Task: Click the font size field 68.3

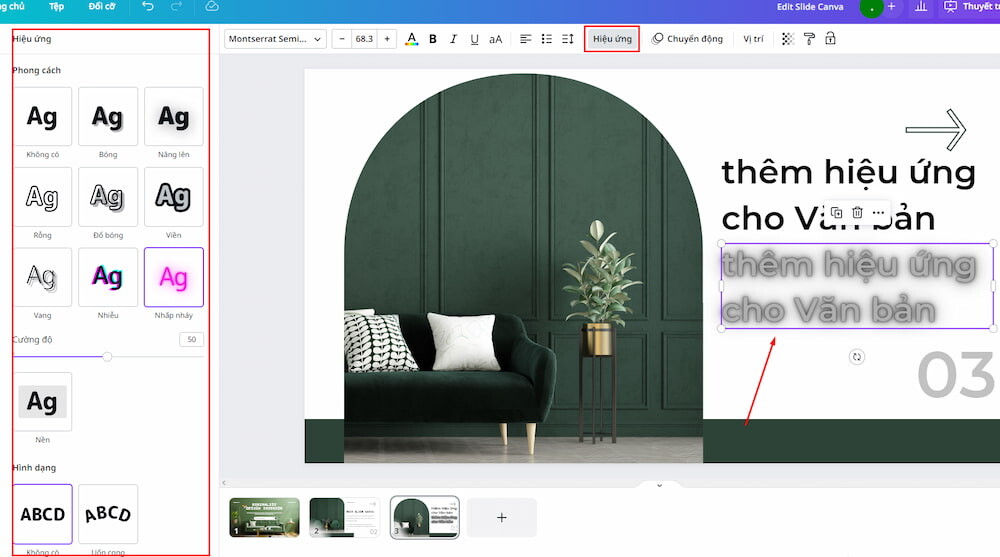Action: click(364, 39)
